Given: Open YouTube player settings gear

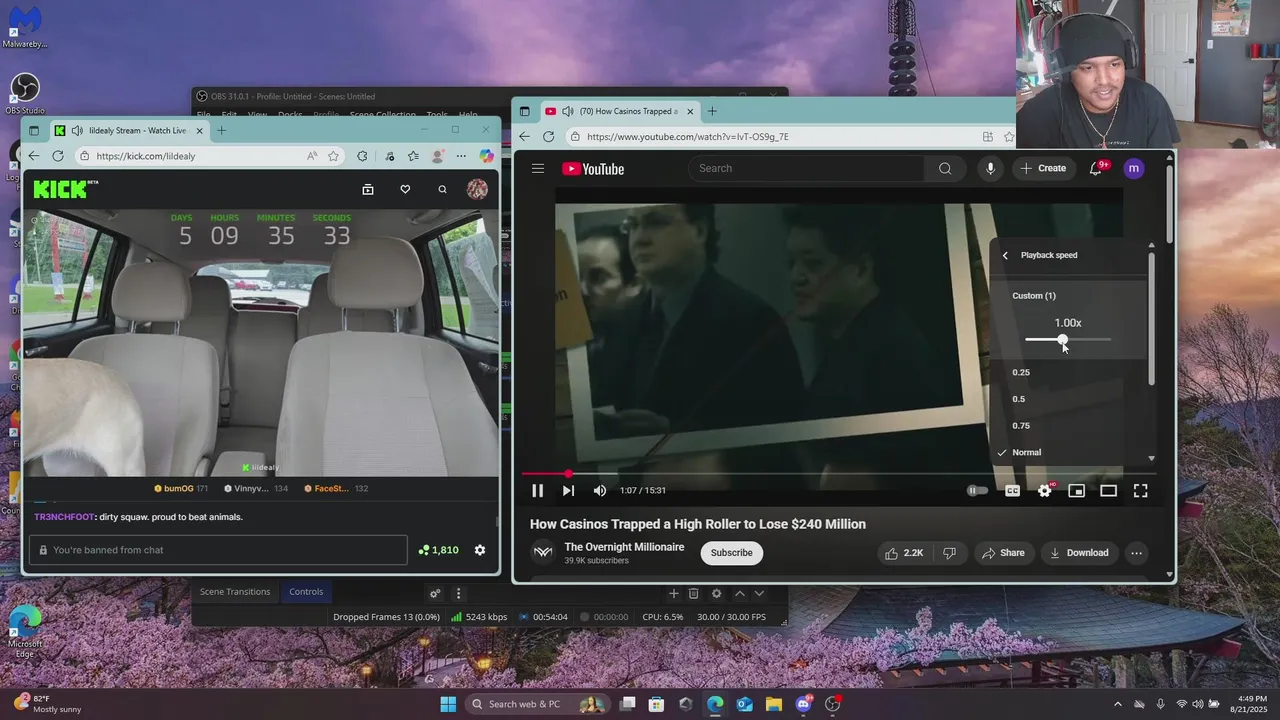Looking at the screenshot, I should pyautogui.click(x=1045, y=491).
